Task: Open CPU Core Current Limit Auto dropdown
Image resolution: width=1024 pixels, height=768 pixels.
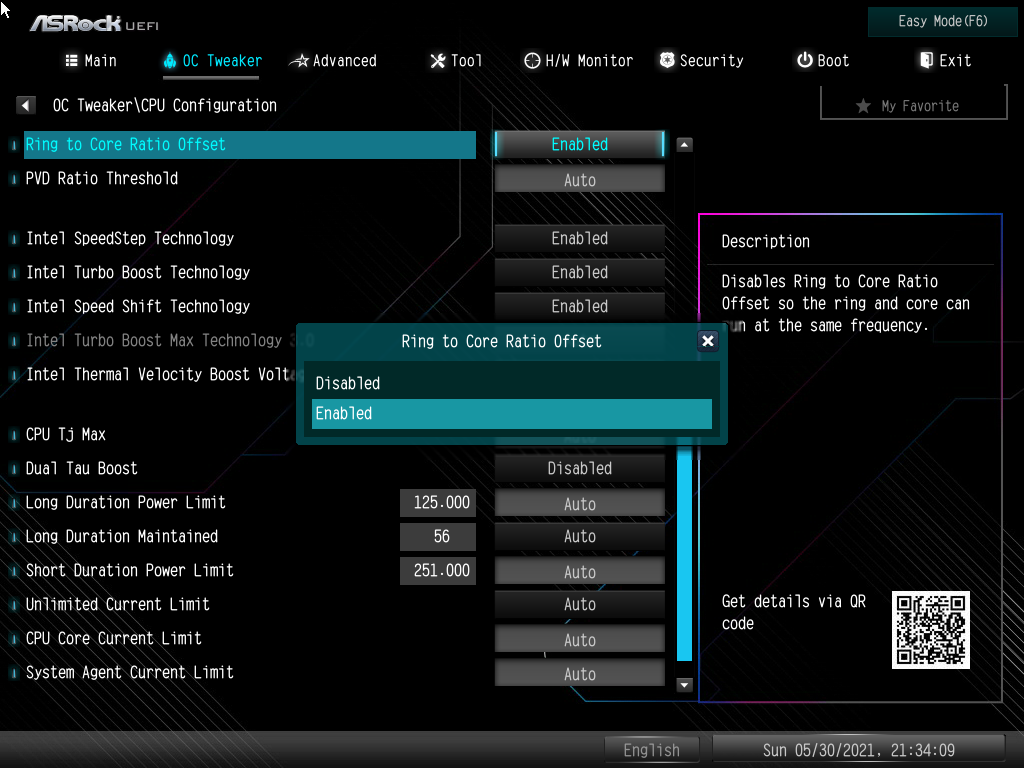Action: click(x=580, y=639)
